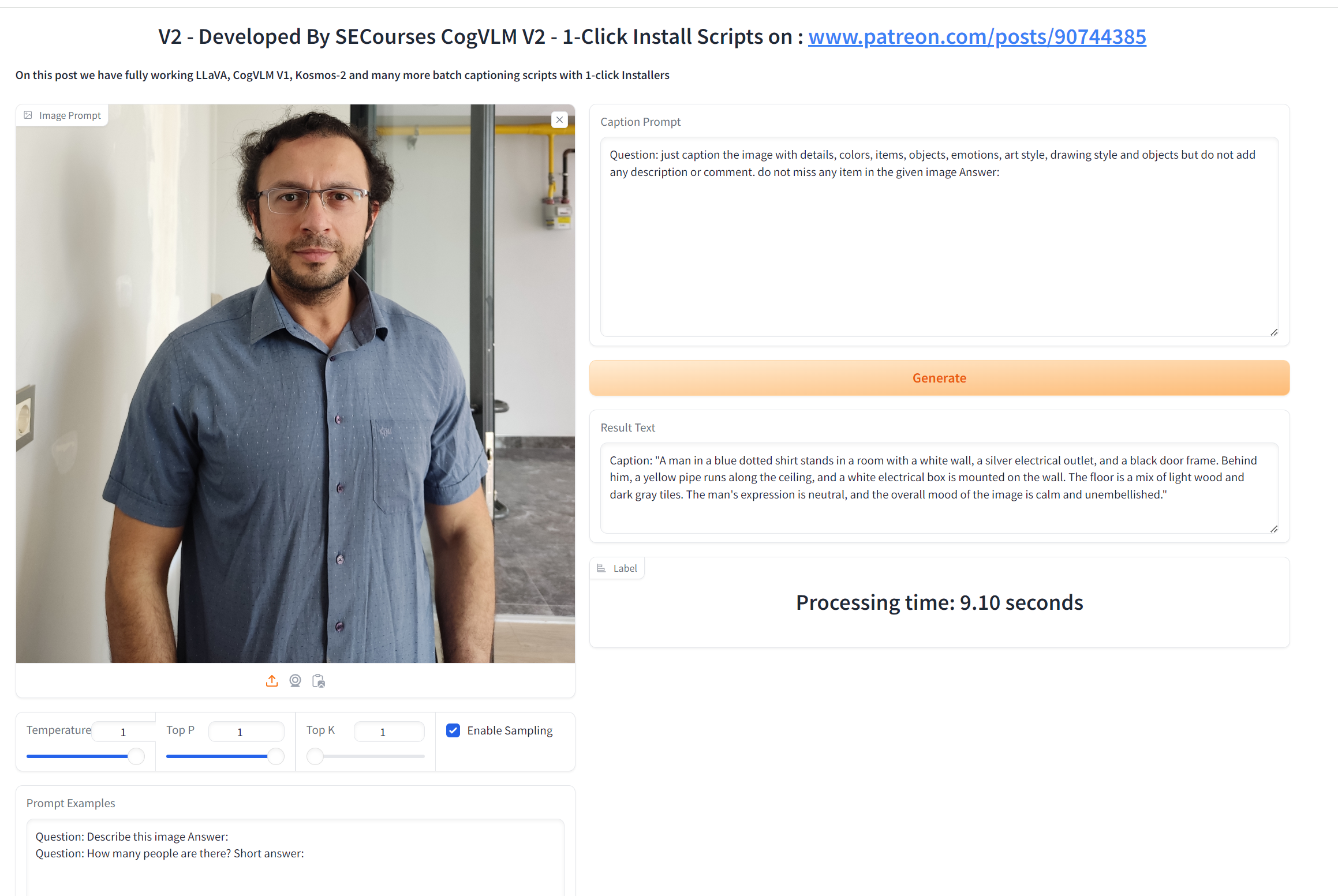
Task: Disable the Enable Sampling checkbox
Action: [x=453, y=730]
